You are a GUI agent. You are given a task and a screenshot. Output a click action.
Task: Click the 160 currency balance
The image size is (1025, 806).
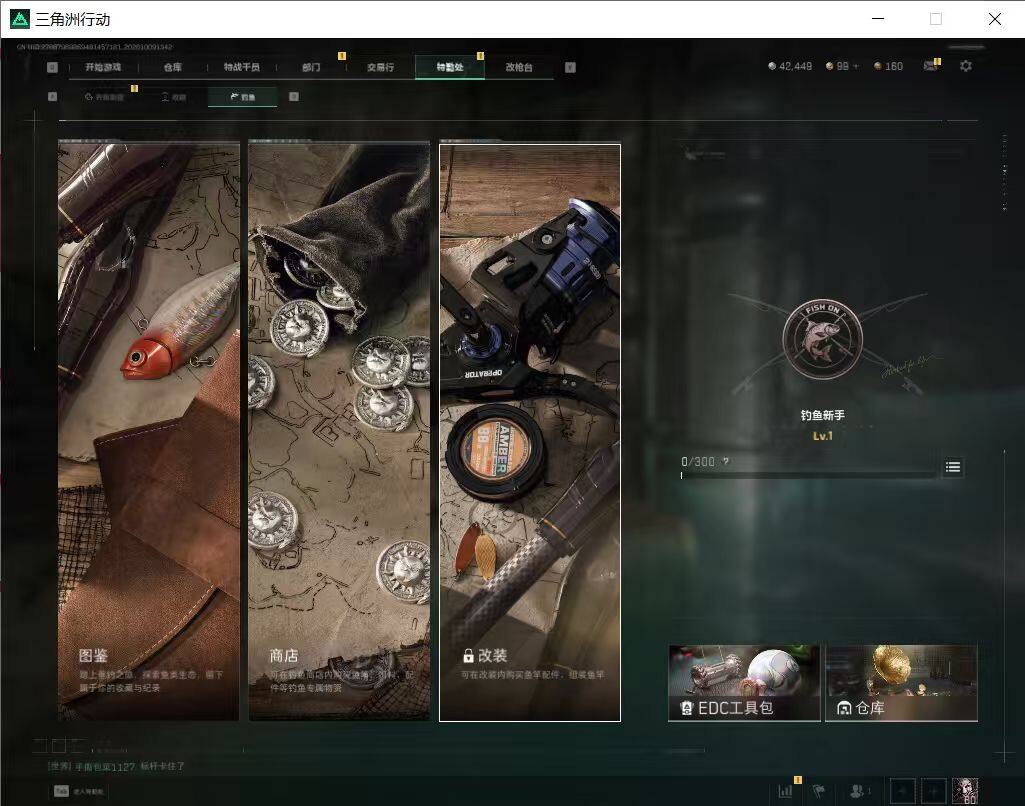(888, 66)
